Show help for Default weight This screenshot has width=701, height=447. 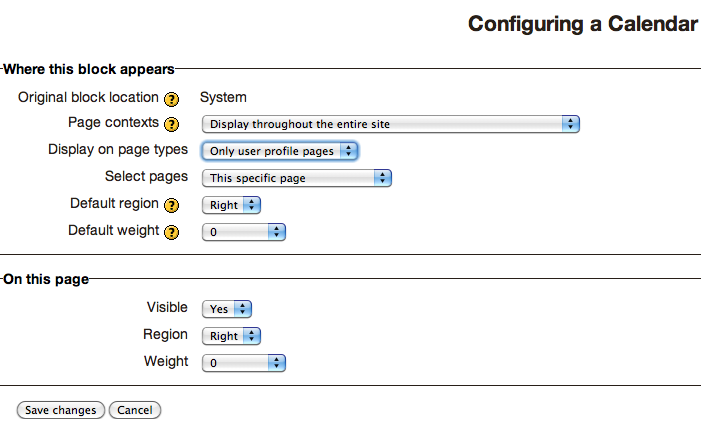click(x=171, y=232)
